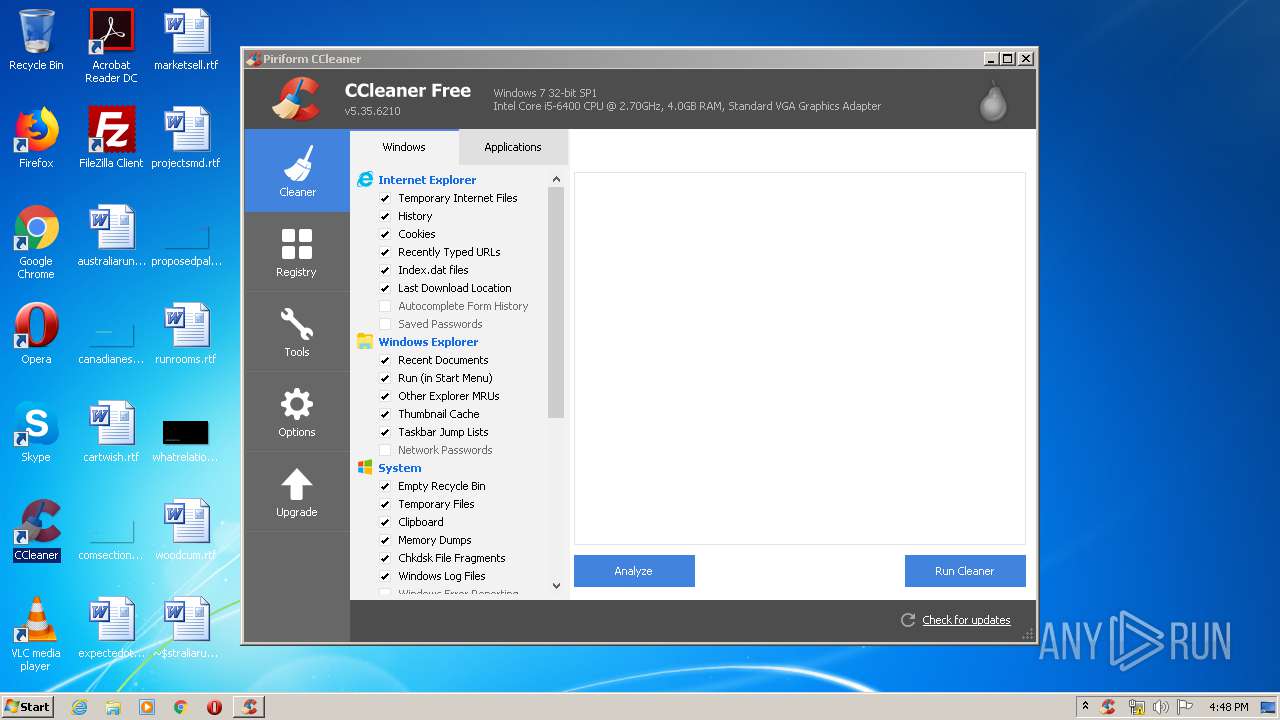Click the Analyze button
This screenshot has width=1280, height=720.
634,571
